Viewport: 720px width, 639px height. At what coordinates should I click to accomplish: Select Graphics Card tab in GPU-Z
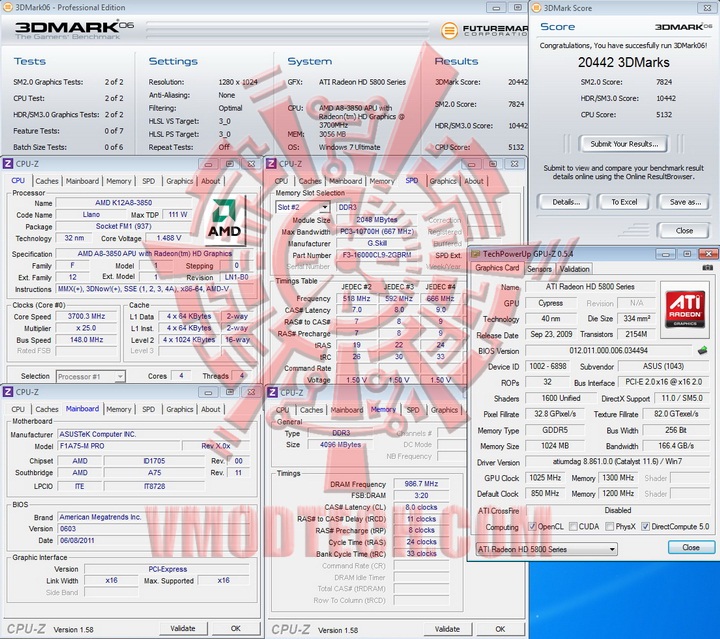coord(497,268)
